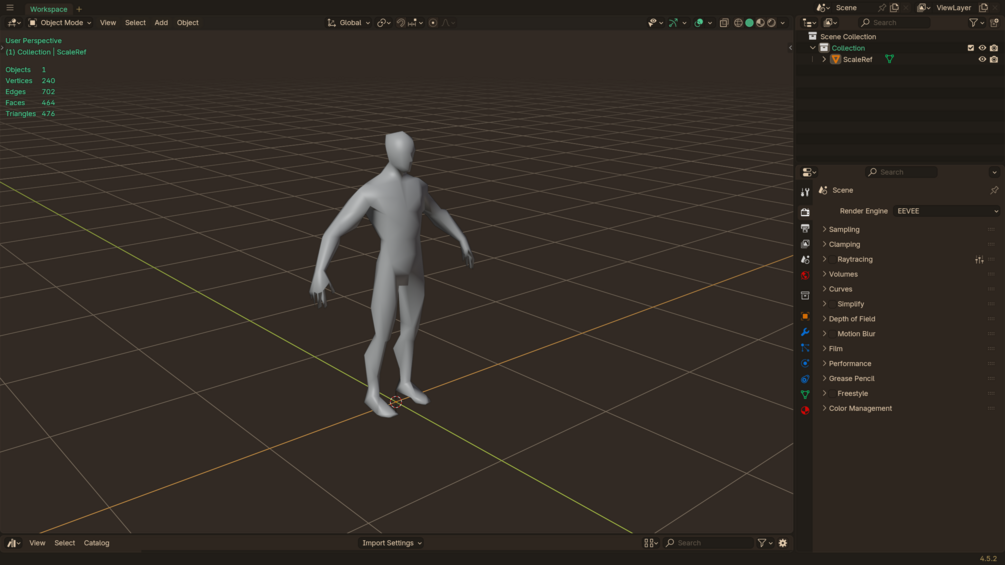Image resolution: width=1005 pixels, height=565 pixels.
Task: Open the Object Constraints properties tab
Action: click(x=805, y=379)
